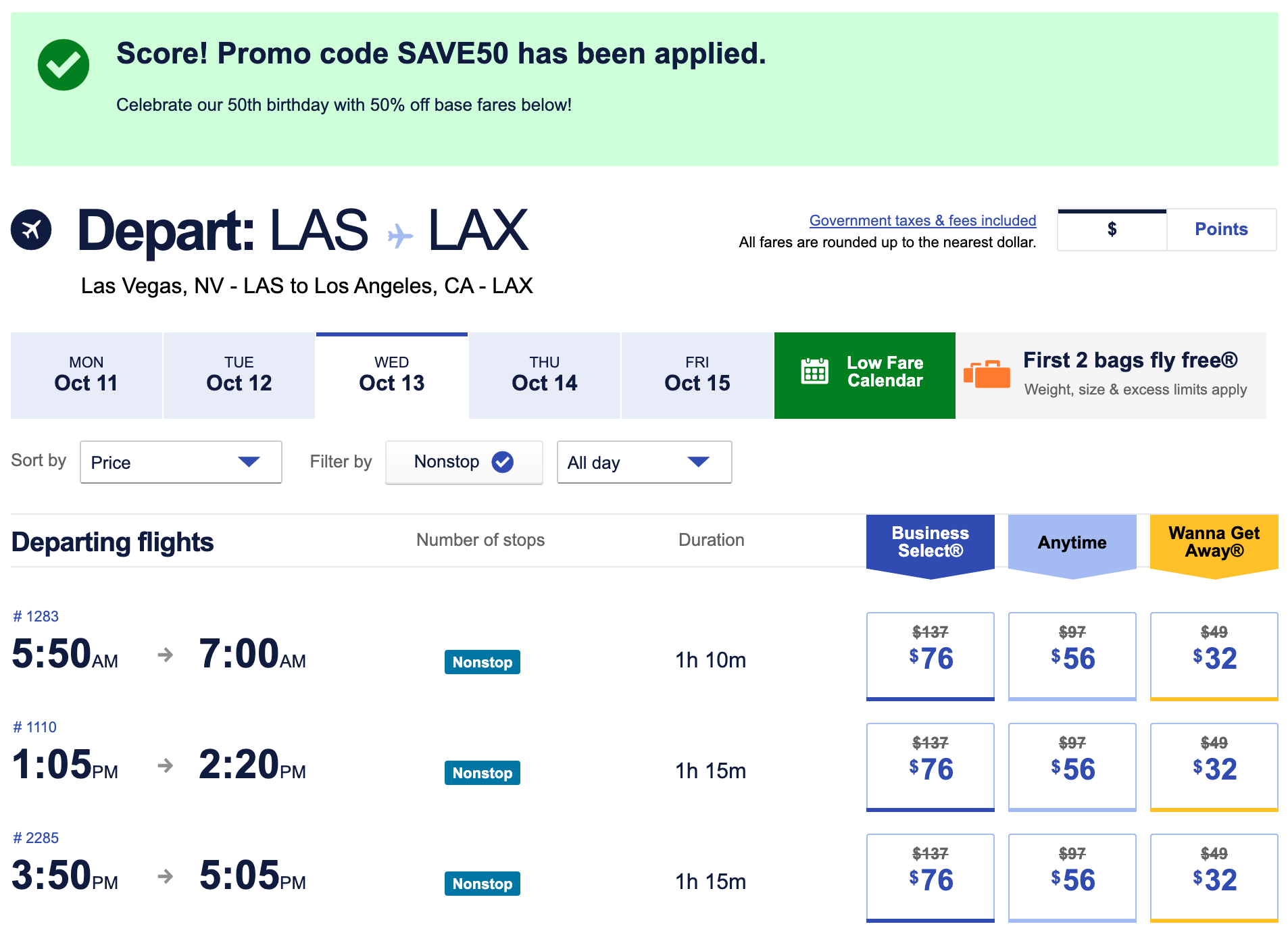Viewport: 1288px width, 939px height.
Task: Select the THU Oct 14 date tab
Action: [545, 376]
